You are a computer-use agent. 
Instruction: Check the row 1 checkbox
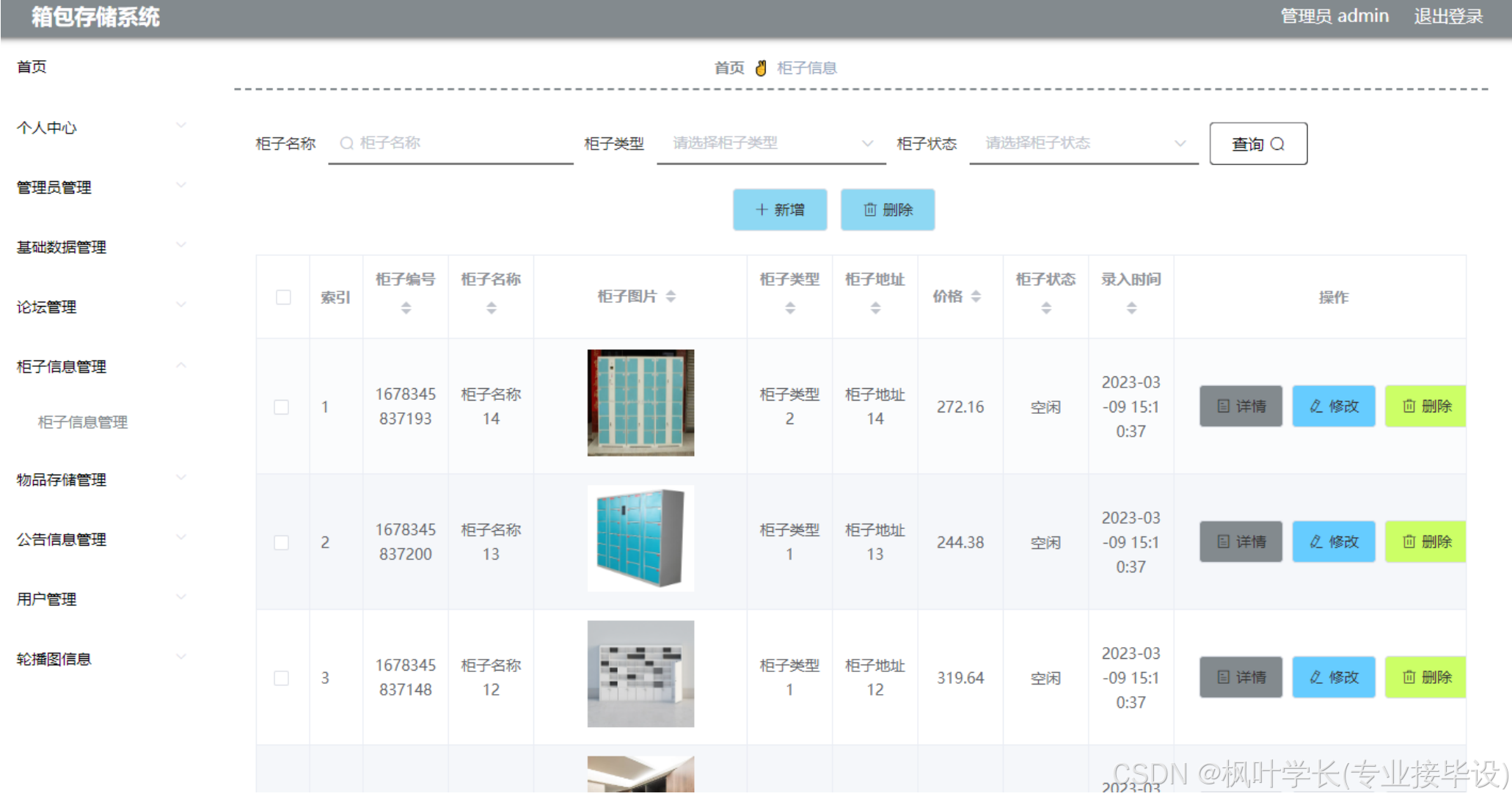(282, 407)
